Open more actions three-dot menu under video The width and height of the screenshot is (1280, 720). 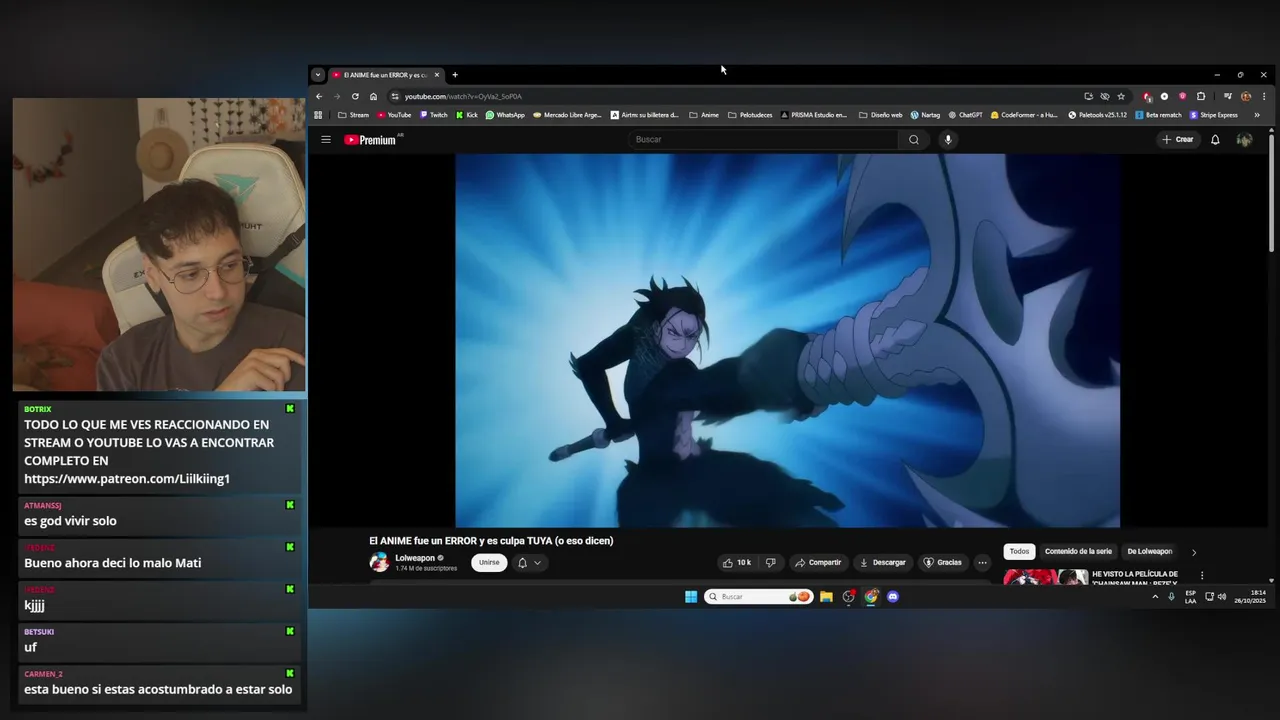(982, 563)
